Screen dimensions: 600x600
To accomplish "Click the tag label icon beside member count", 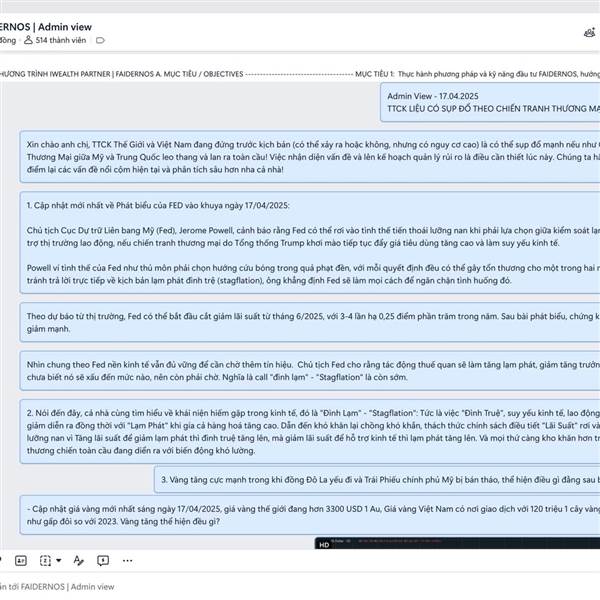I will (100, 40).
